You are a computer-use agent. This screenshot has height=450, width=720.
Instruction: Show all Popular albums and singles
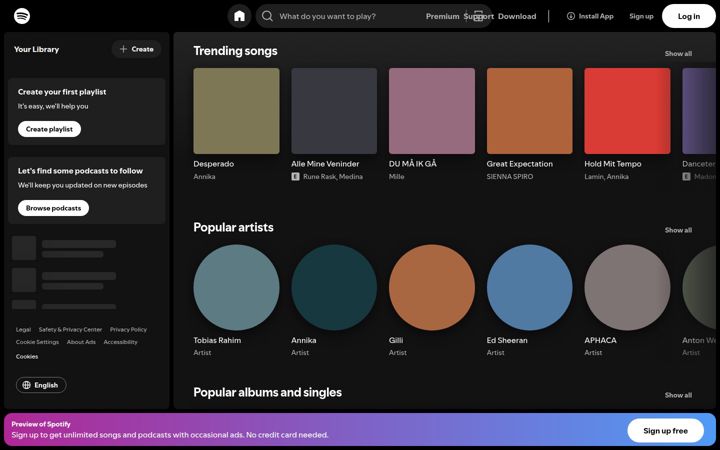678,395
